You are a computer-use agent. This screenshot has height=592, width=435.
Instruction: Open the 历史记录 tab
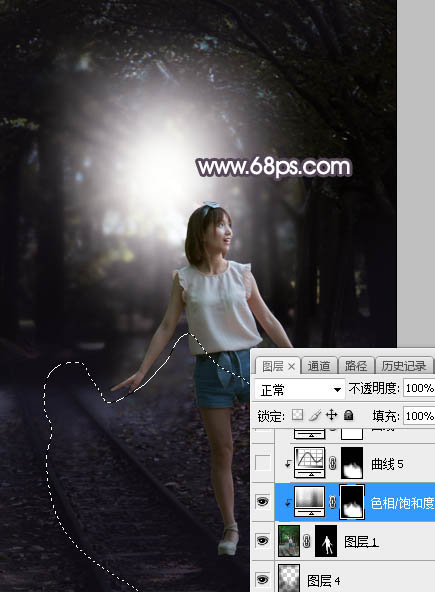click(404, 366)
